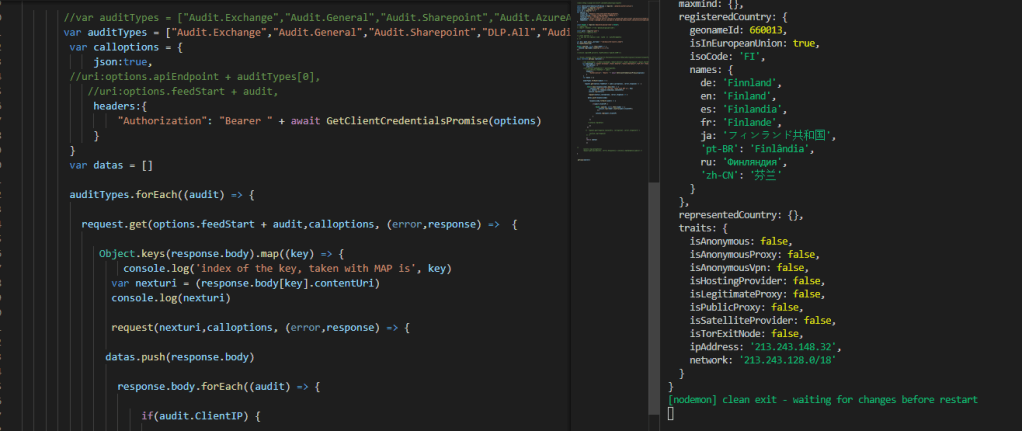Click the 'console.log(nexturi)' statement
The image size is (1022, 431).
170,298
